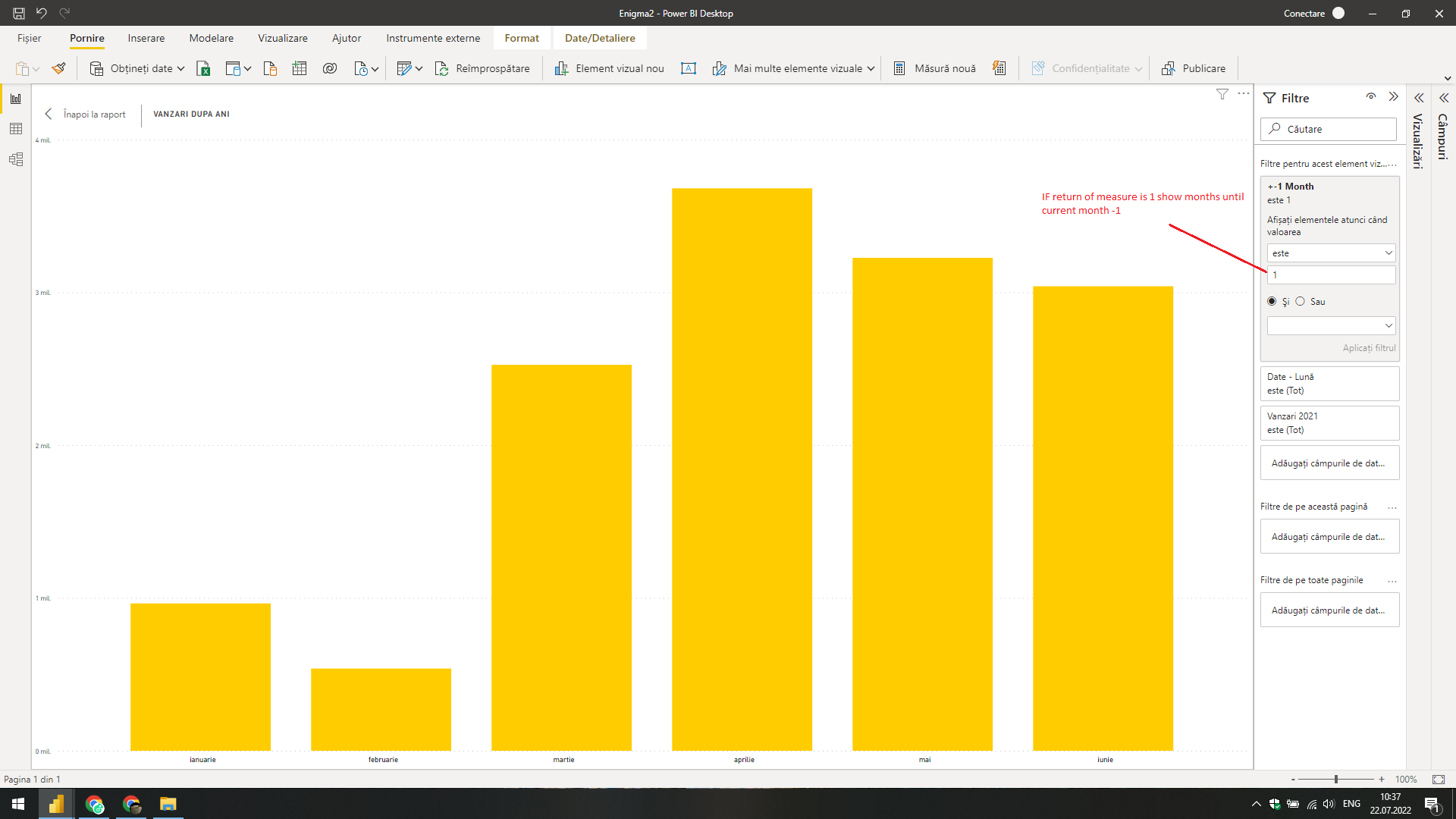Open Model view in left sidebar

[16, 159]
